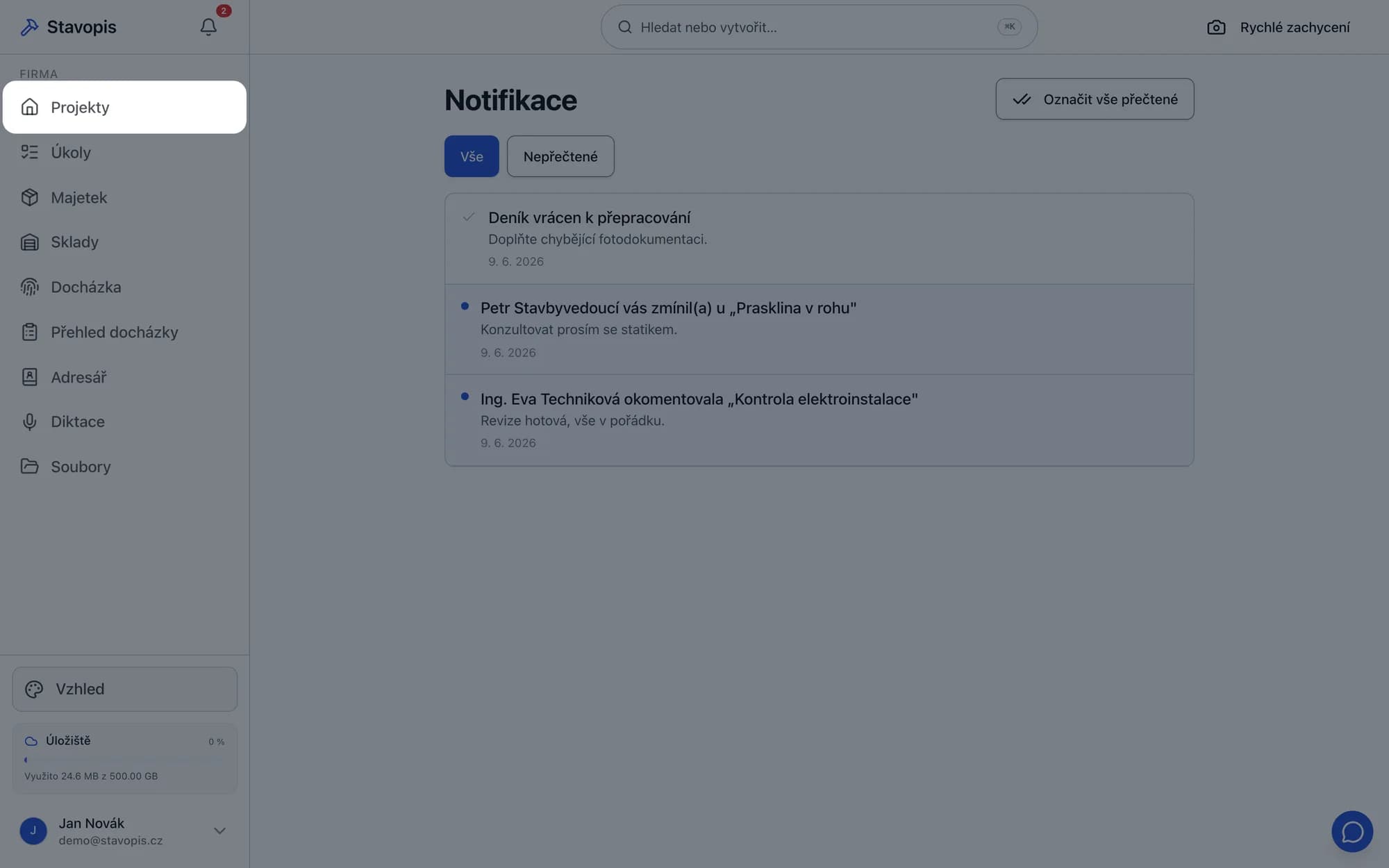The image size is (1389, 868).
Task: Open the chat bubble support widget
Action: pyautogui.click(x=1352, y=831)
